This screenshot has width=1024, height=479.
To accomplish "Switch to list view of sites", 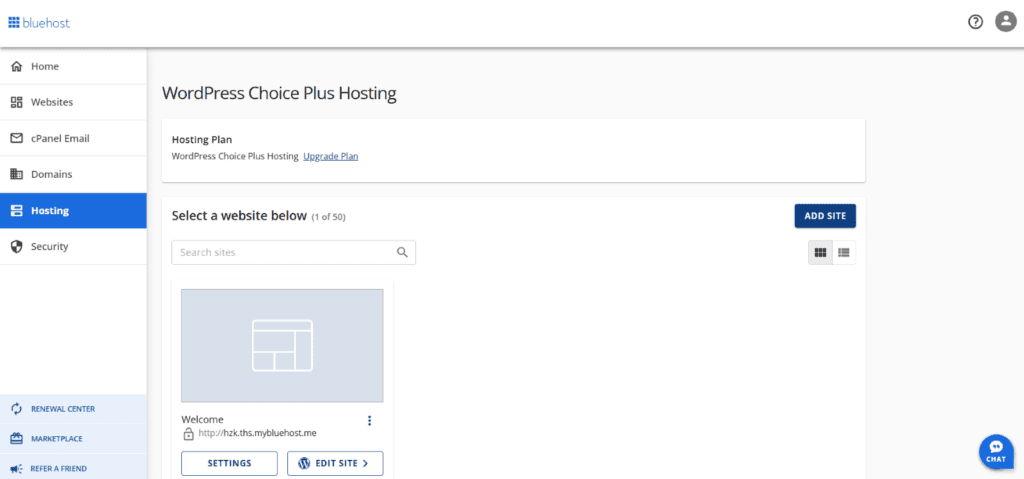I will [844, 252].
